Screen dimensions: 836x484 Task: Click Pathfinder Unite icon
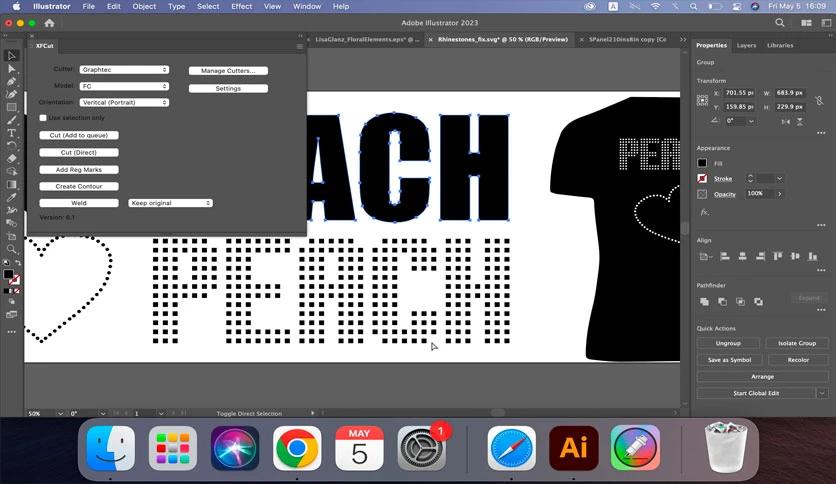click(x=704, y=302)
